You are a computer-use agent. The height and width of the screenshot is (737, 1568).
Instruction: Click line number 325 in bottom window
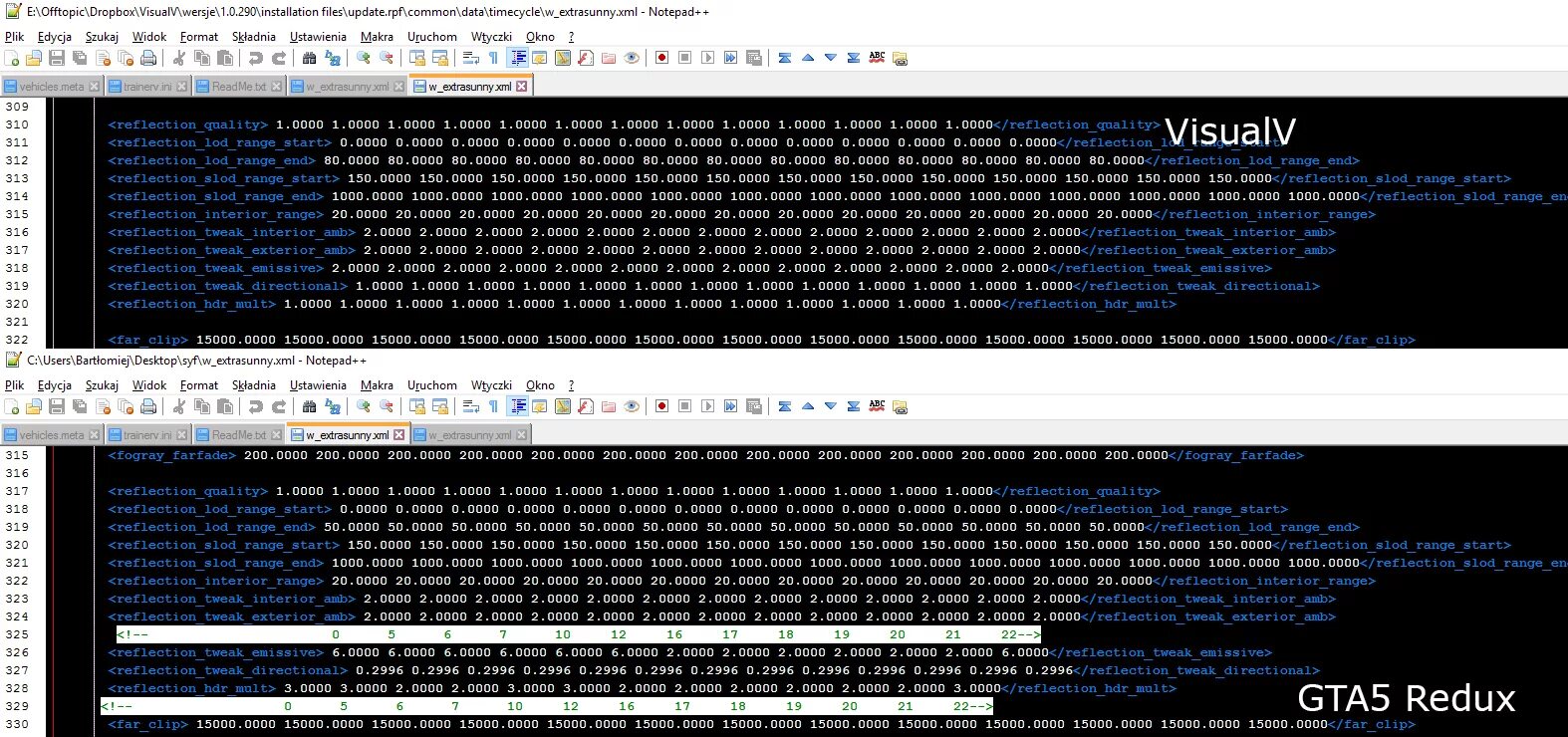click(x=17, y=634)
